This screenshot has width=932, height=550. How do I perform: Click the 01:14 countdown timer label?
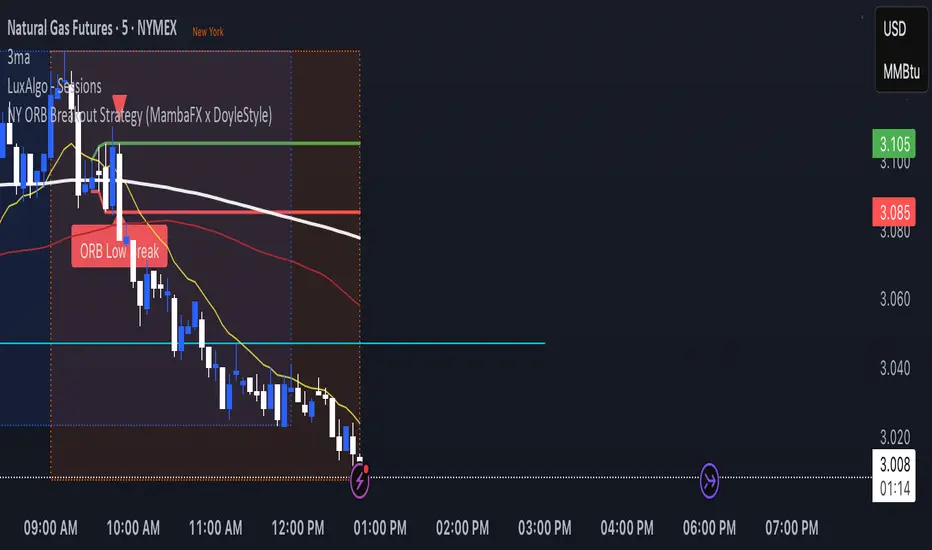pos(894,489)
